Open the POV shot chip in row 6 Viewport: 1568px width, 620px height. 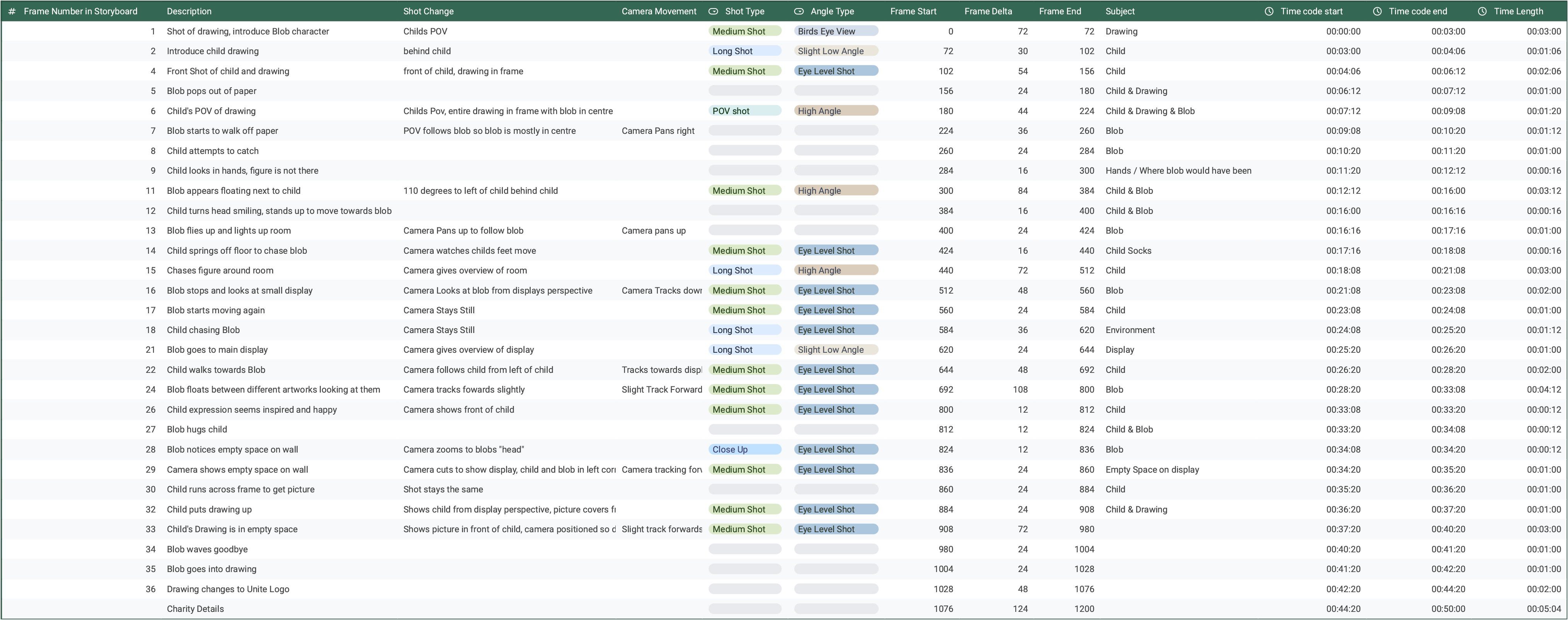point(744,111)
